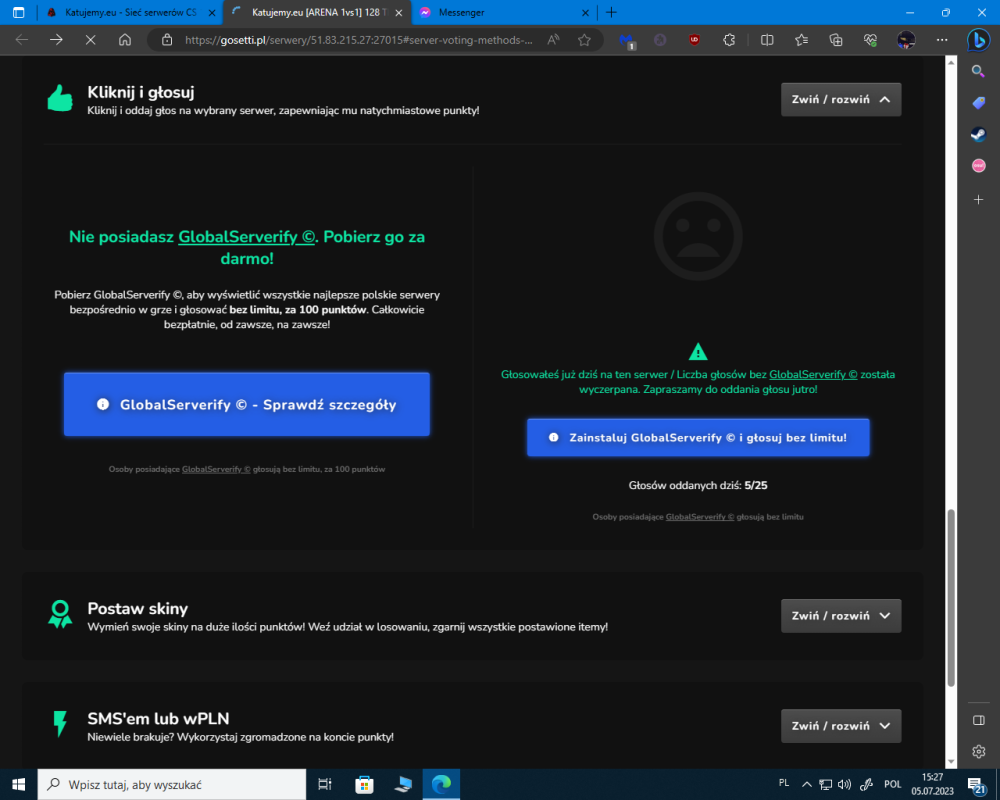The width and height of the screenshot is (1000, 800).
Task: Click sidebar search magnifier icon
Action: pyautogui.click(x=978, y=71)
